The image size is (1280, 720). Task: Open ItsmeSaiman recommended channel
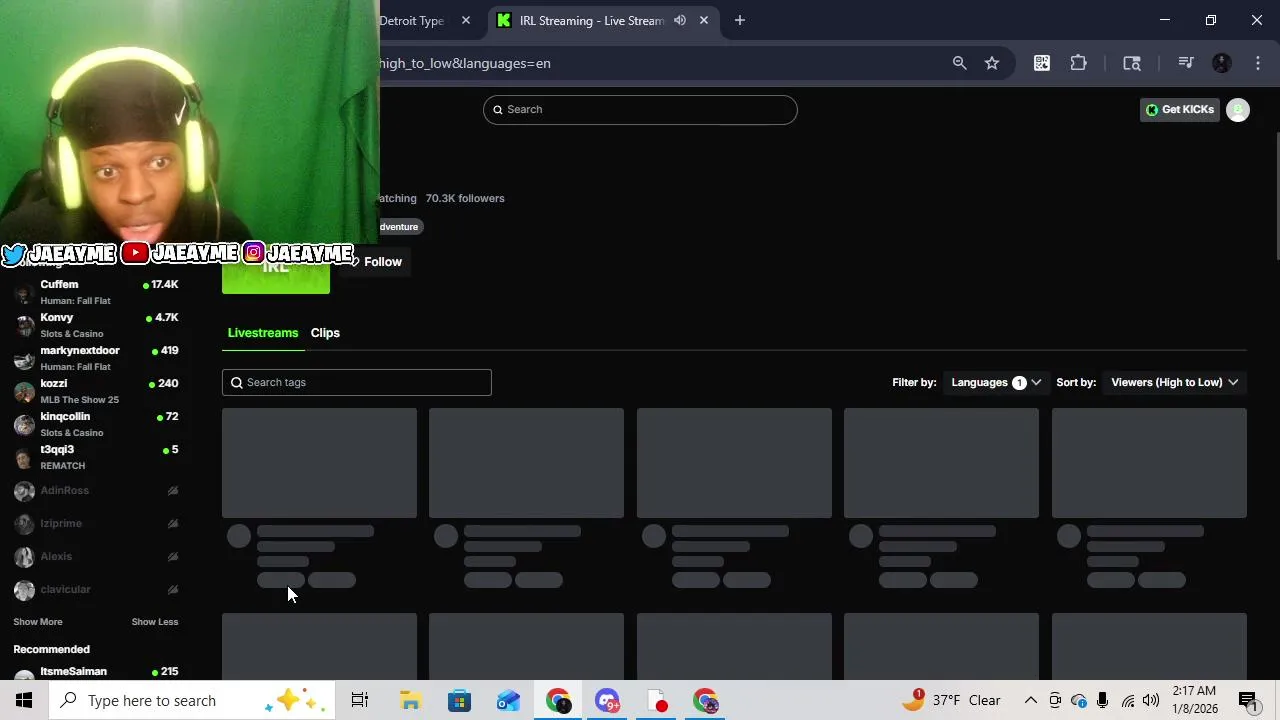click(96, 673)
